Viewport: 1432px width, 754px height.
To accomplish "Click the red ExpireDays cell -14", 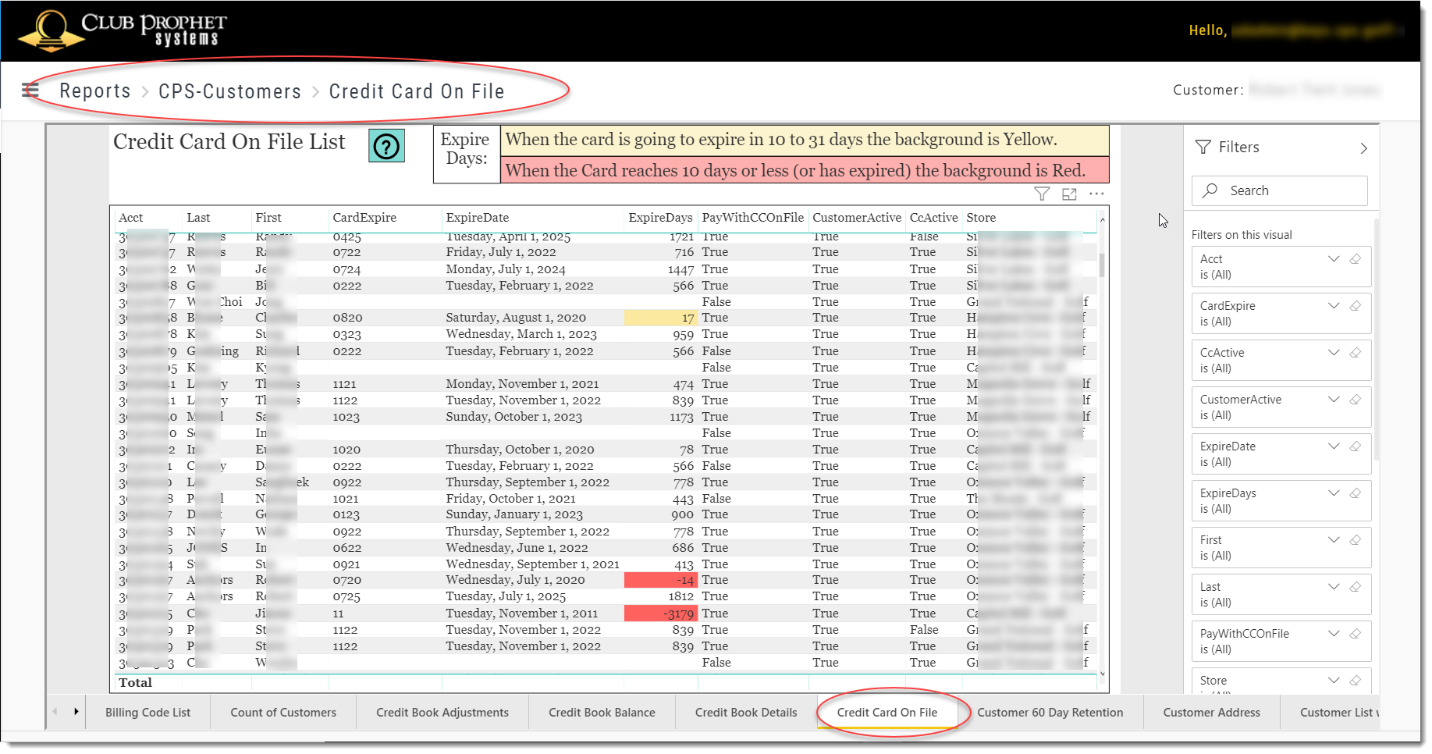I will coord(660,580).
